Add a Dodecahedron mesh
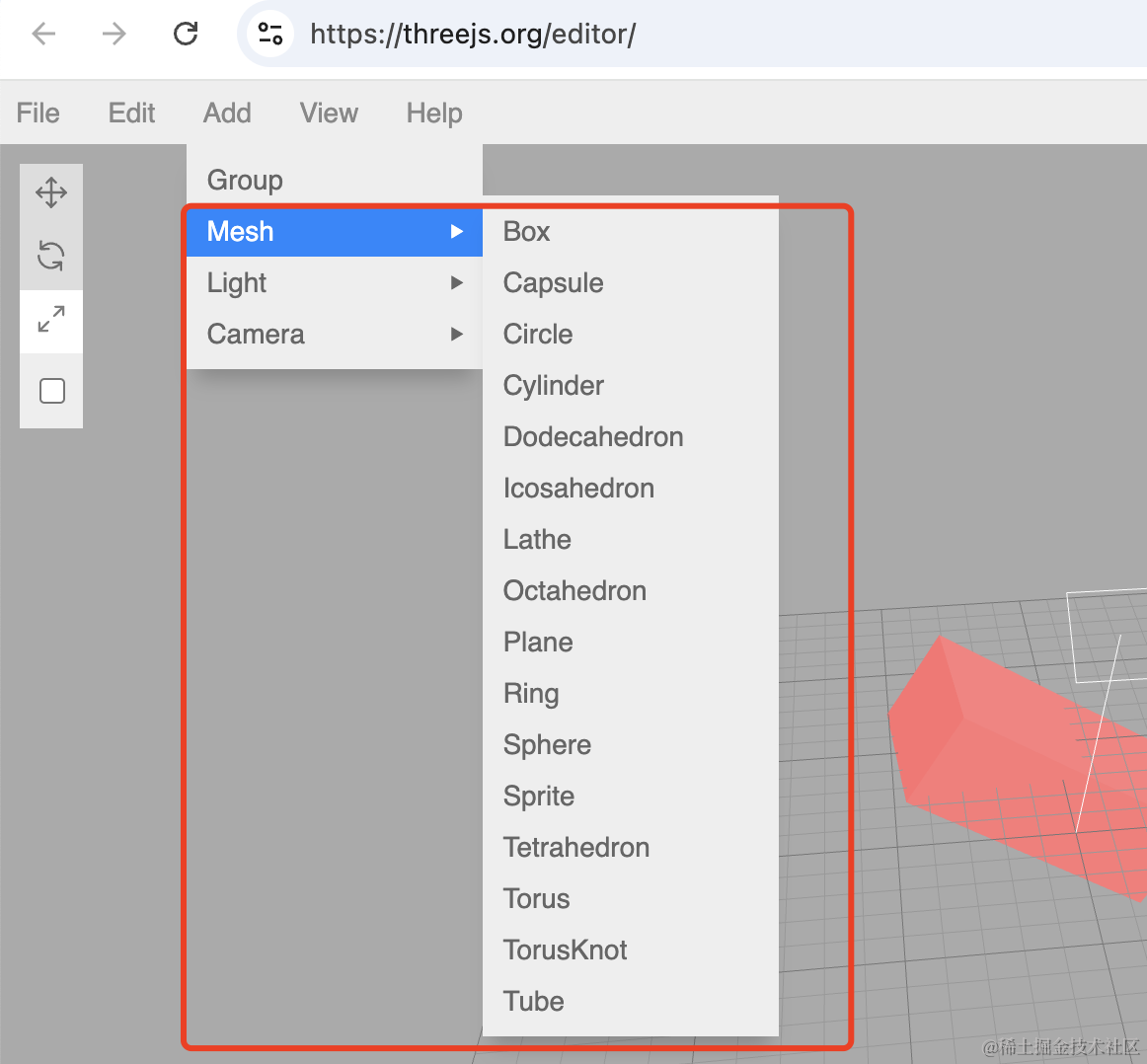Image resolution: width=1147 pixels, height=1064 pixels. (x=631, y=436)
